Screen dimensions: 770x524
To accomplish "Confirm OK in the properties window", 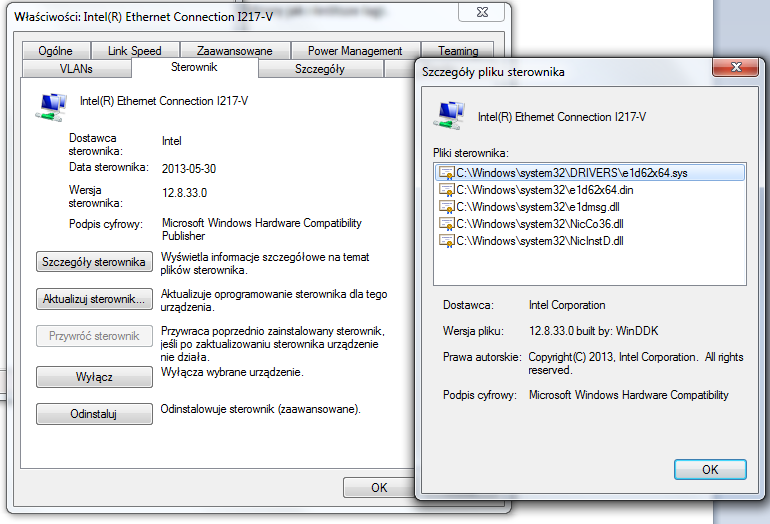I will [379, 488].
